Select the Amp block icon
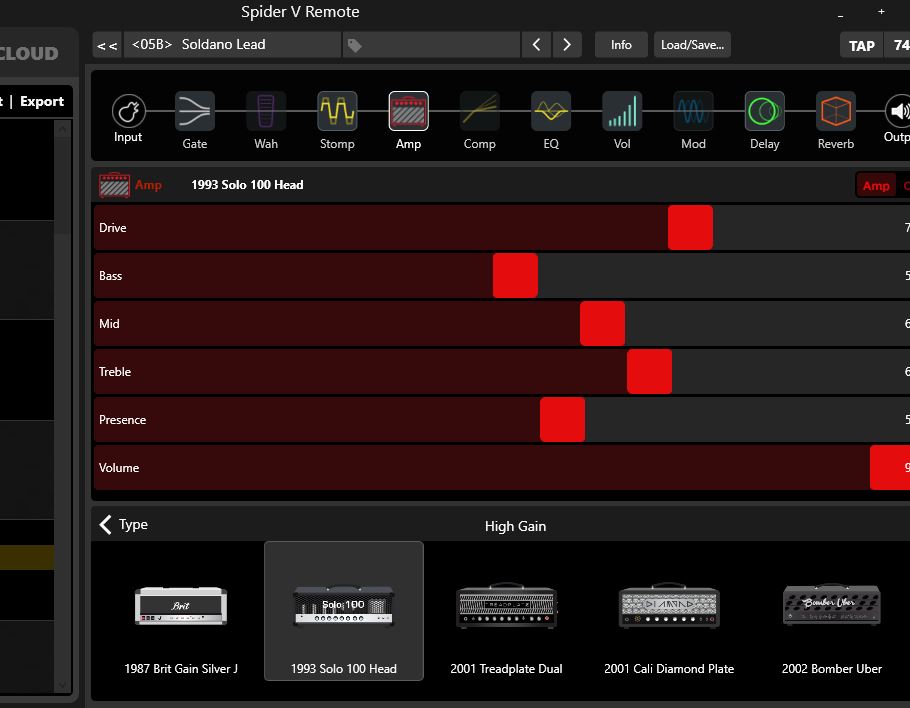910x708 pixels. tap(409, 111)
